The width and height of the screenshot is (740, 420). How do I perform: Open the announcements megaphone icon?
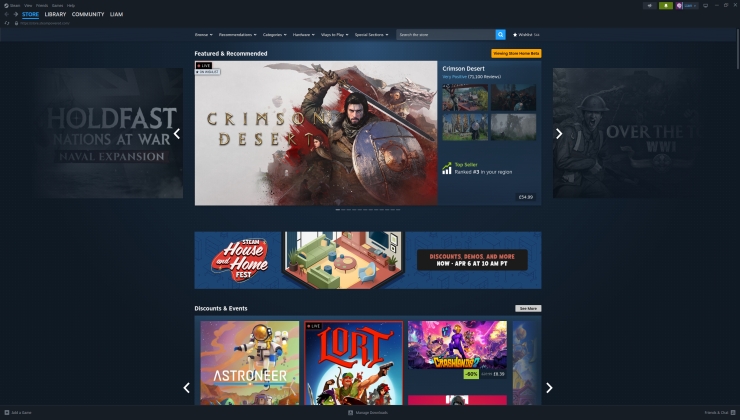[x=650, y=6]
